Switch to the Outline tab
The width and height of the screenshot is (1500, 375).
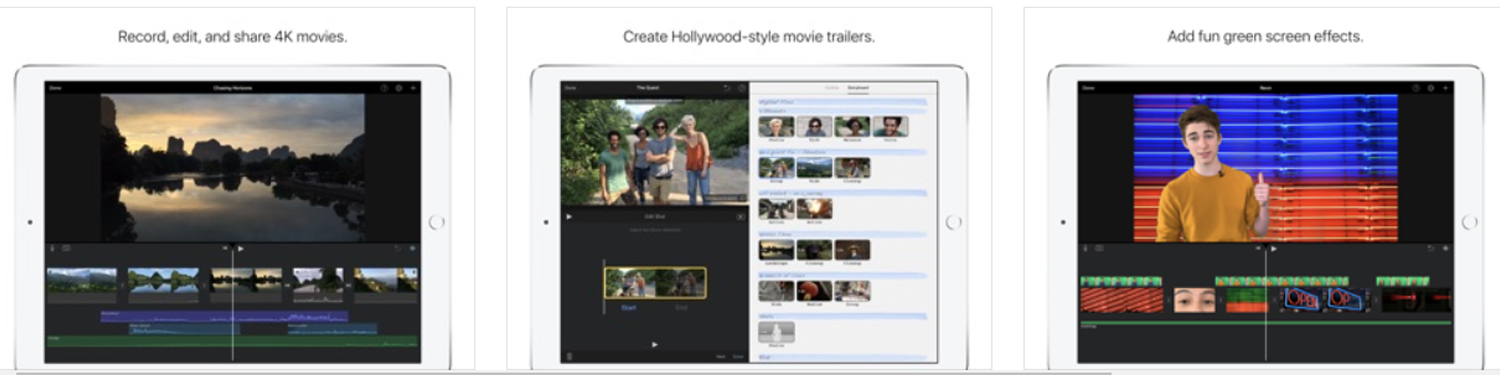pos(831,88)
